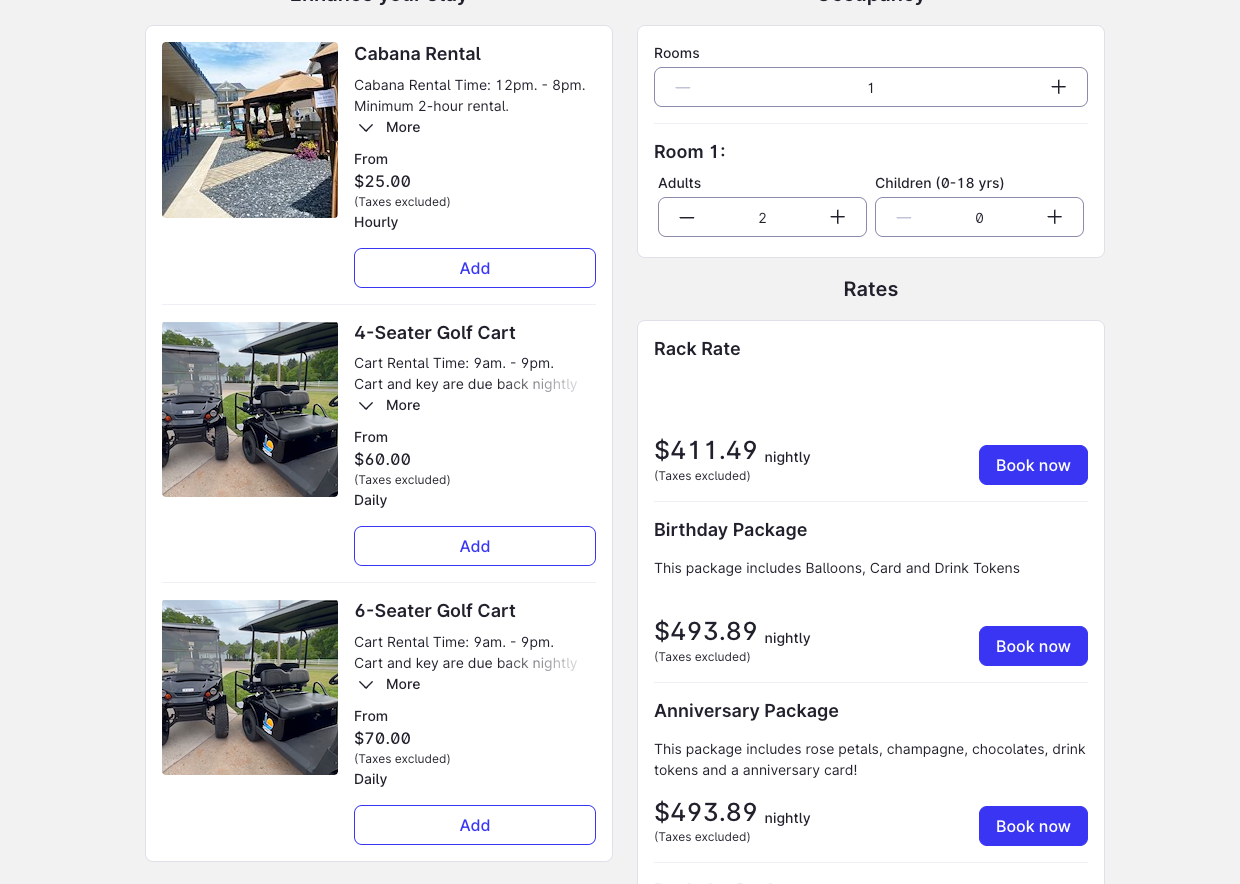1240x884 pixels.
Task: Click the minus icon under Children (0-18 yrs)
Action: click(904, 217)
